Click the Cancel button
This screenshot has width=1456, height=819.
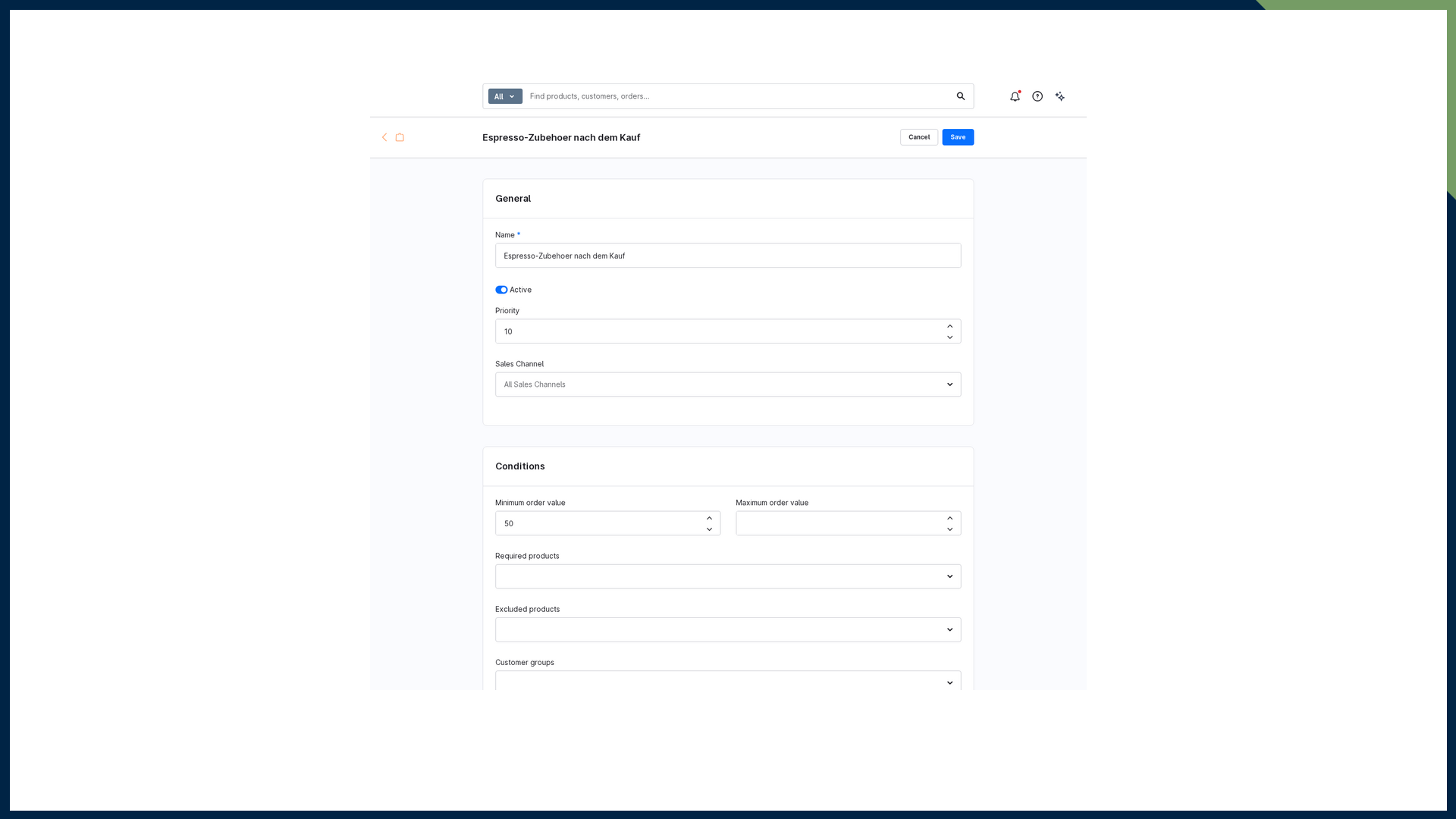click(x=919, y=137)
